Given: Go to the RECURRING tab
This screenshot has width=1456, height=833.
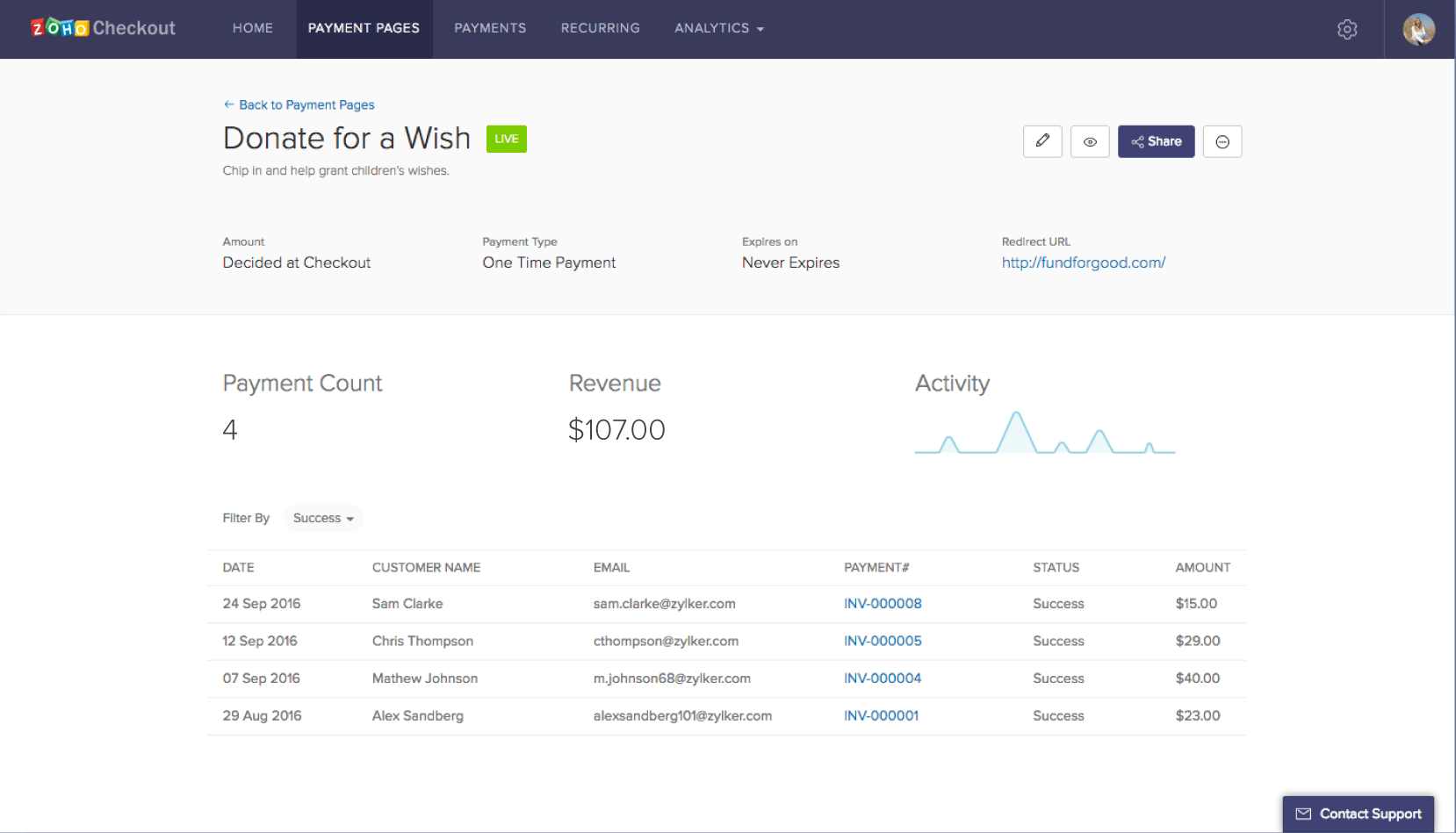Looking at the screenshot, I should tap(600, 28).
